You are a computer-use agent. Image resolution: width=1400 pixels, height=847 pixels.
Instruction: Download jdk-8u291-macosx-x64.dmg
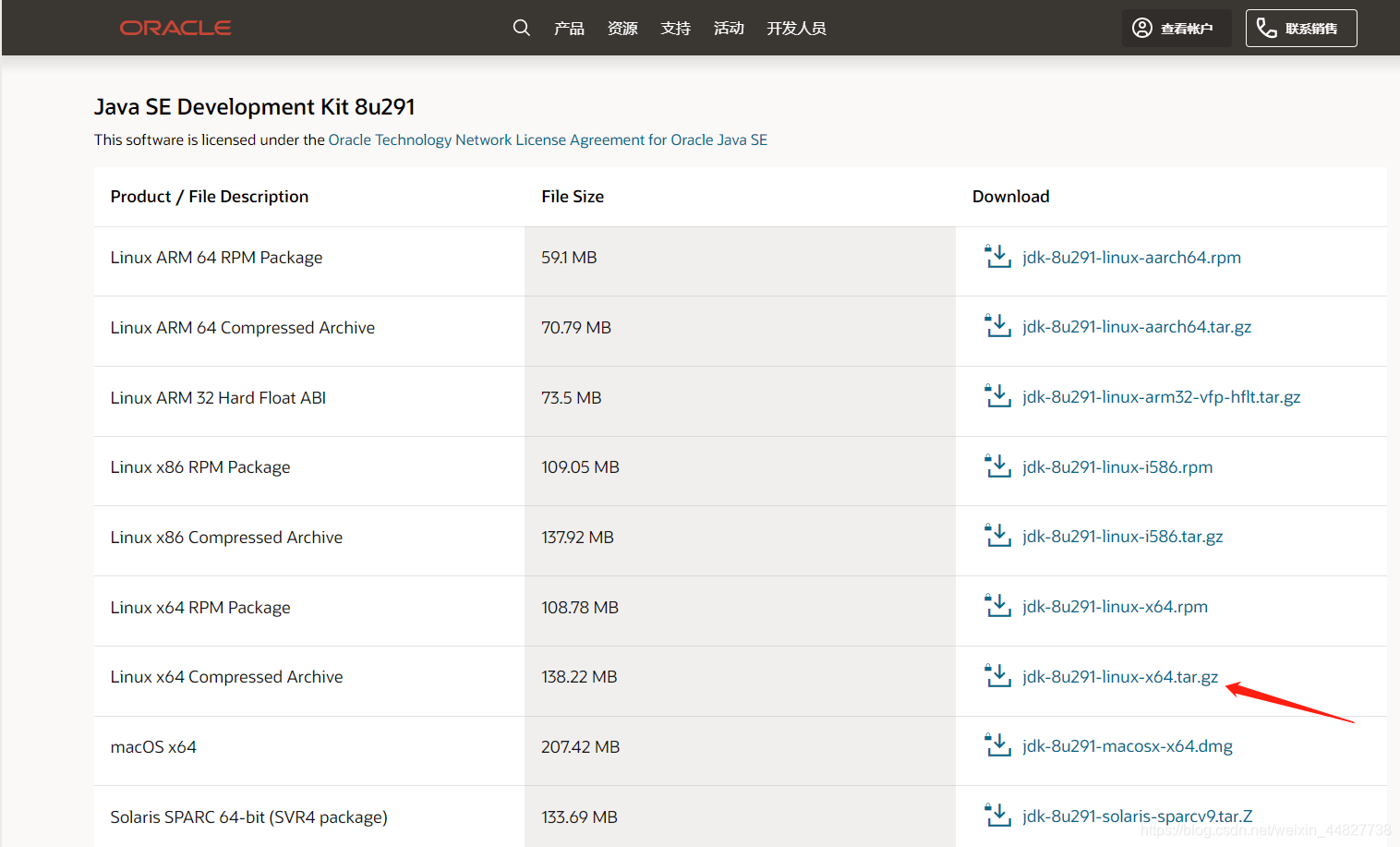tap(1128, 745)
